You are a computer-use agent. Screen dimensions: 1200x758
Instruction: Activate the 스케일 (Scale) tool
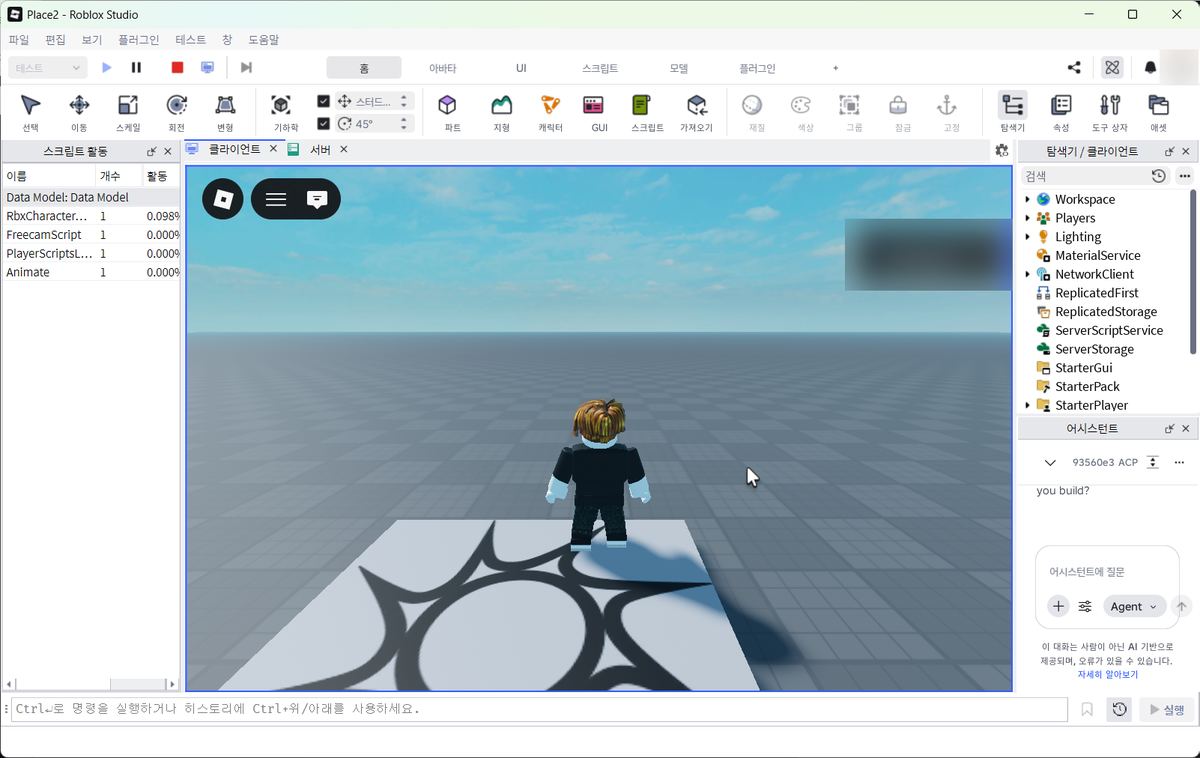(128, 112)
